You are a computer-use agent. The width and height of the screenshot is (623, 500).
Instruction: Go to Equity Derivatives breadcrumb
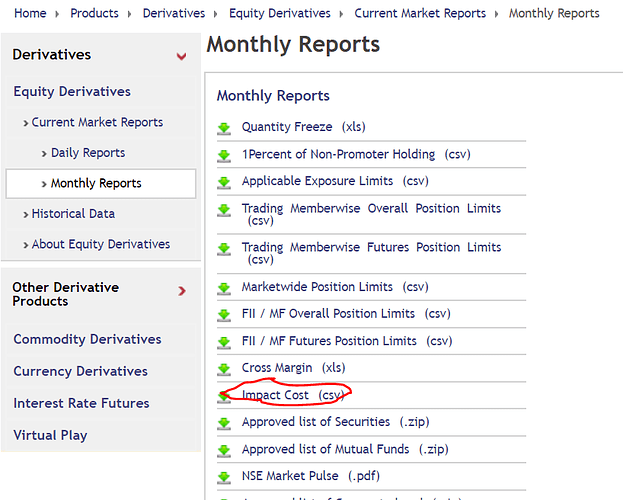pos(280,13)
